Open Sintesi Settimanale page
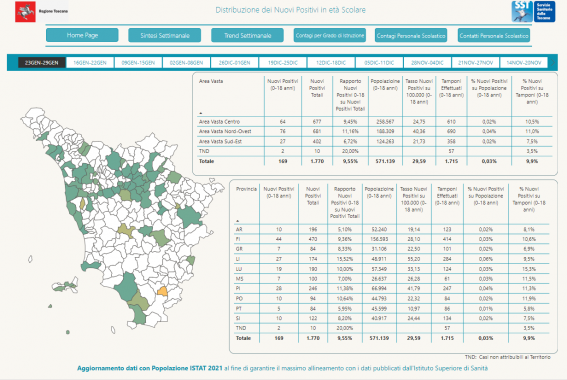 (165, 35)
